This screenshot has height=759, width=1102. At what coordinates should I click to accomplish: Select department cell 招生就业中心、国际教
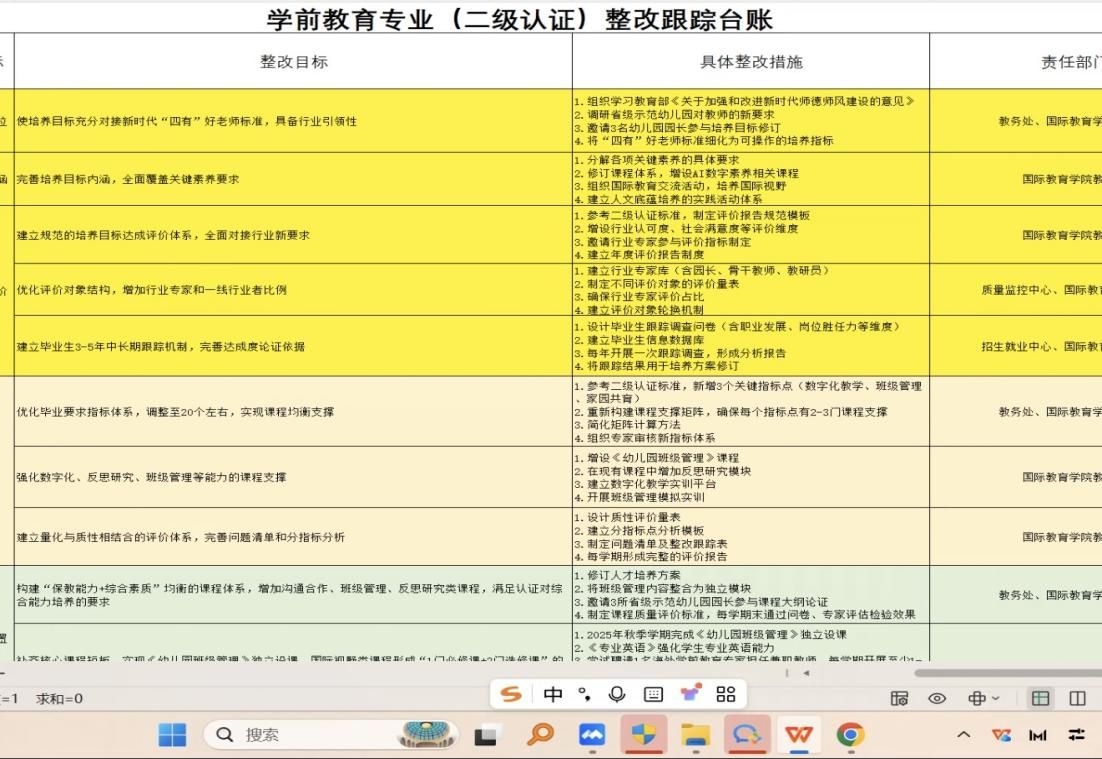[1016, 346]
